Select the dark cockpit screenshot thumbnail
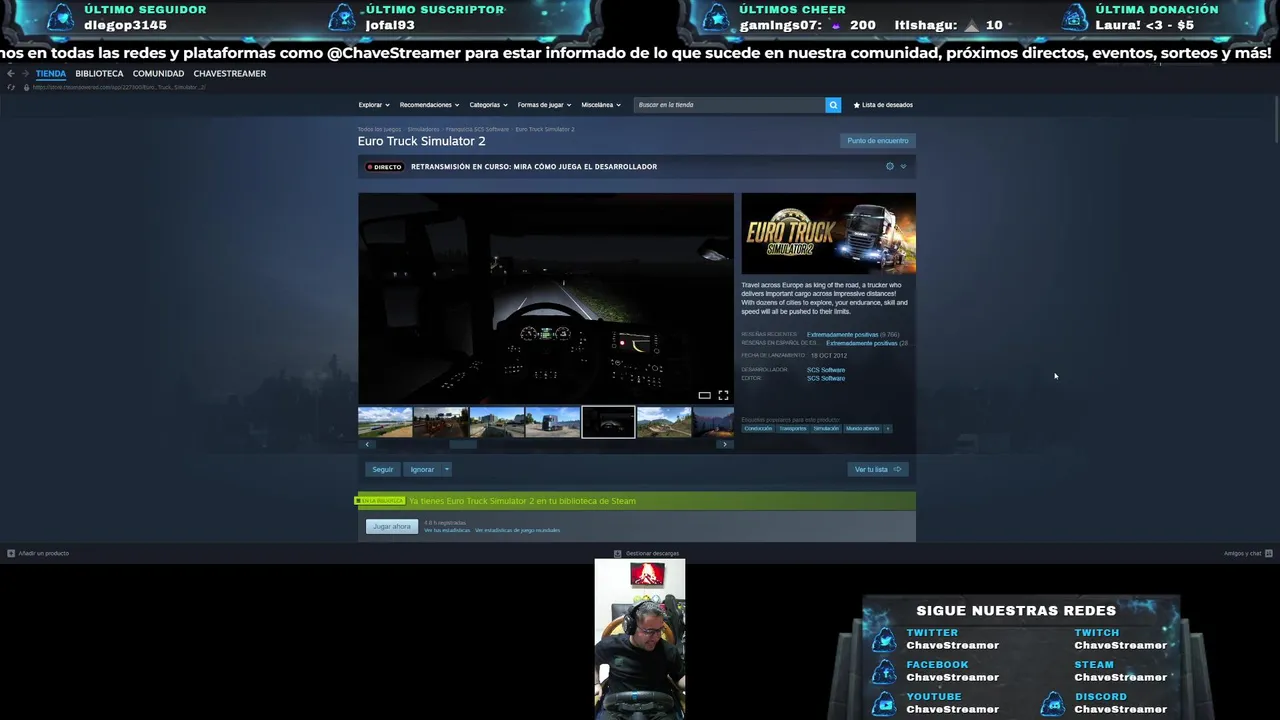The width and height of the screenshot is (1280, 720). 608,422
